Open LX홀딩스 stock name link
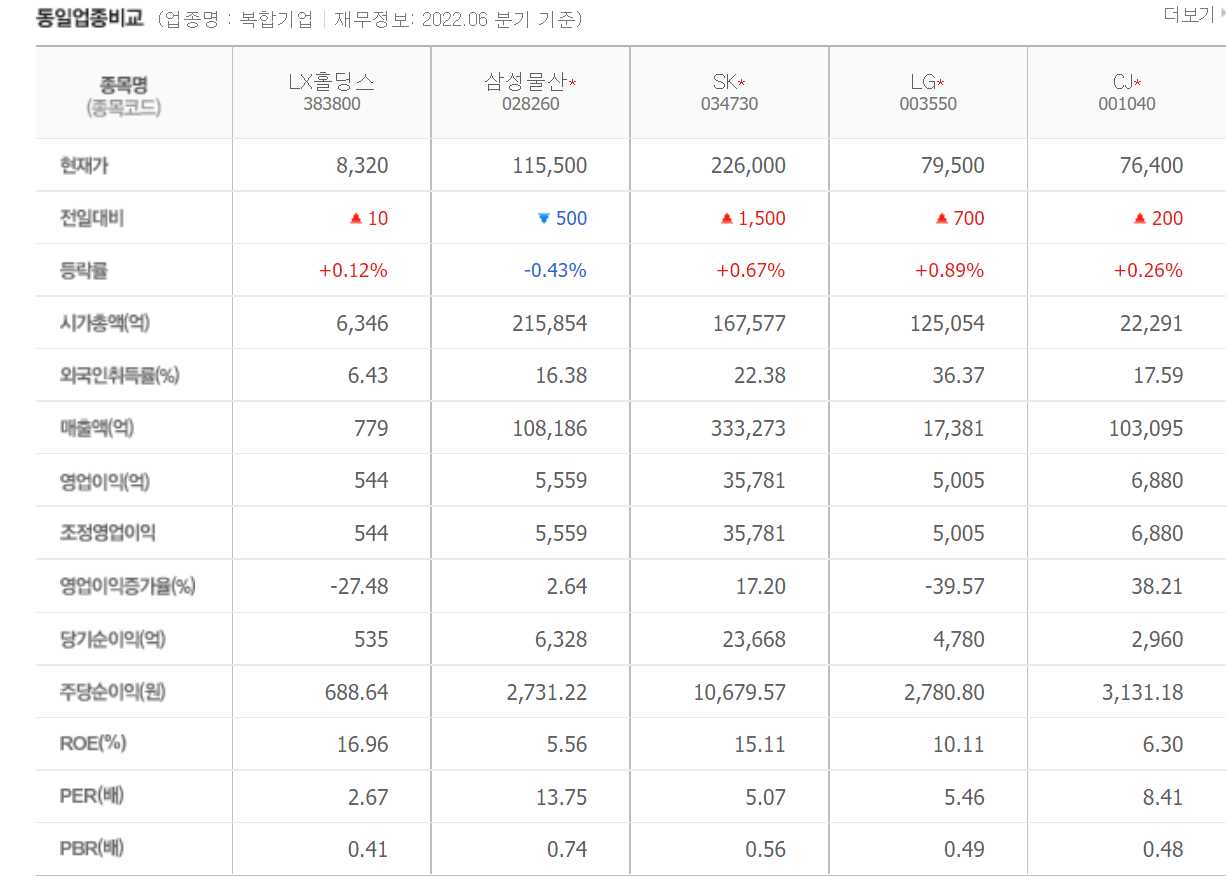 point(332,82)
